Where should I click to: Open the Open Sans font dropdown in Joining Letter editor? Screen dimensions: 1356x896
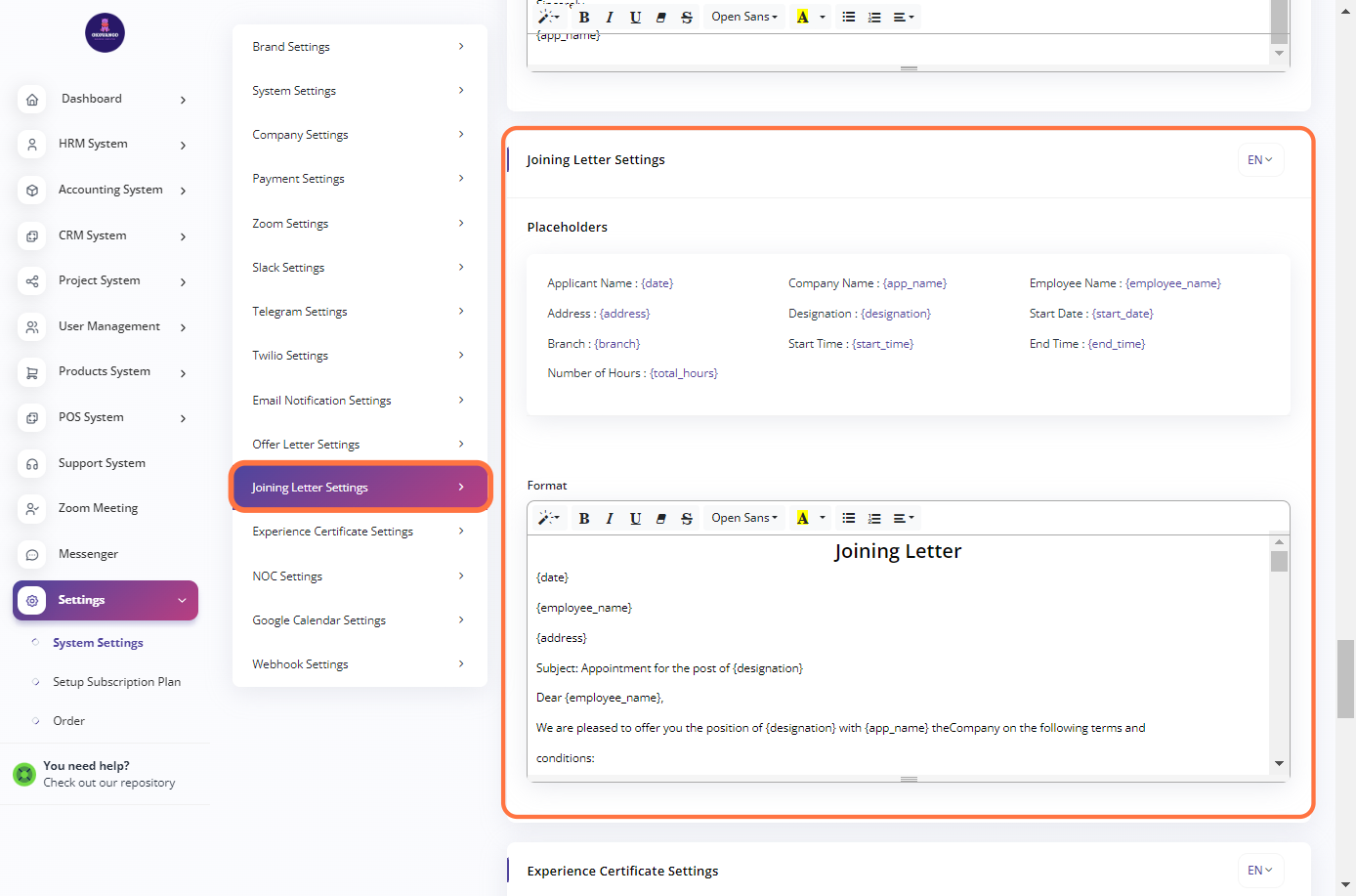(744, 519)
